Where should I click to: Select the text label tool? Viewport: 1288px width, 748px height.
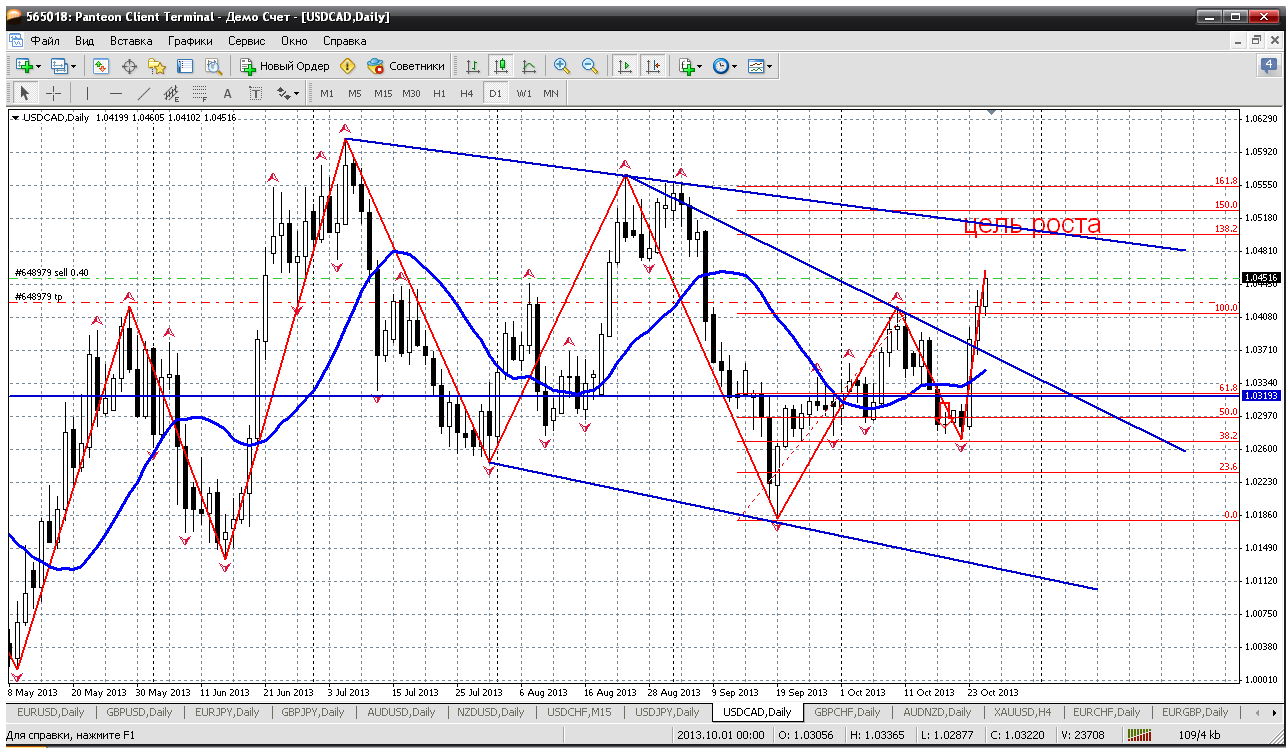pos(256,93)
